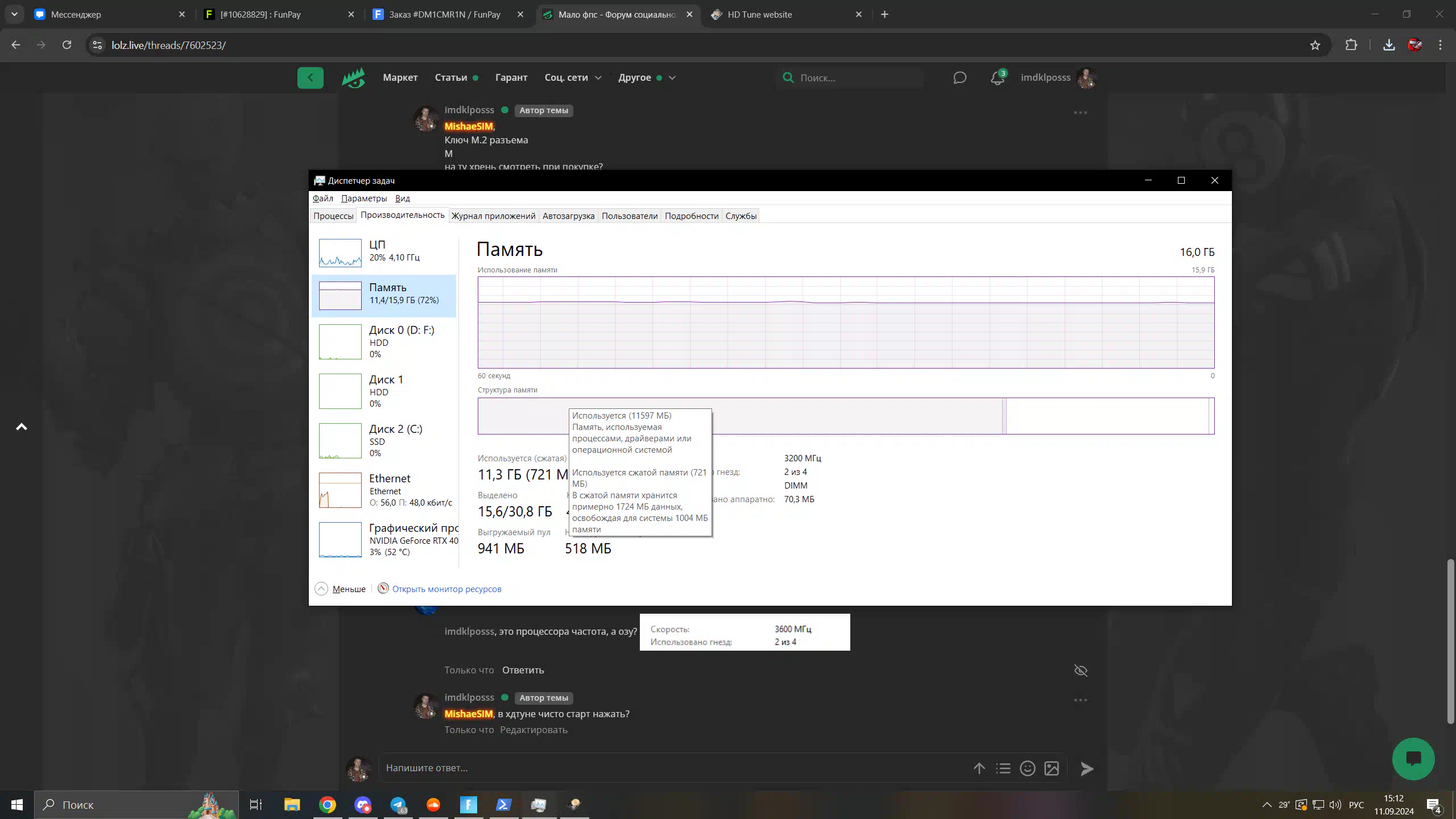1456x819 pixels.
Task: Click the insert image icon in reply box
Action: click(x=1052, y=768)
